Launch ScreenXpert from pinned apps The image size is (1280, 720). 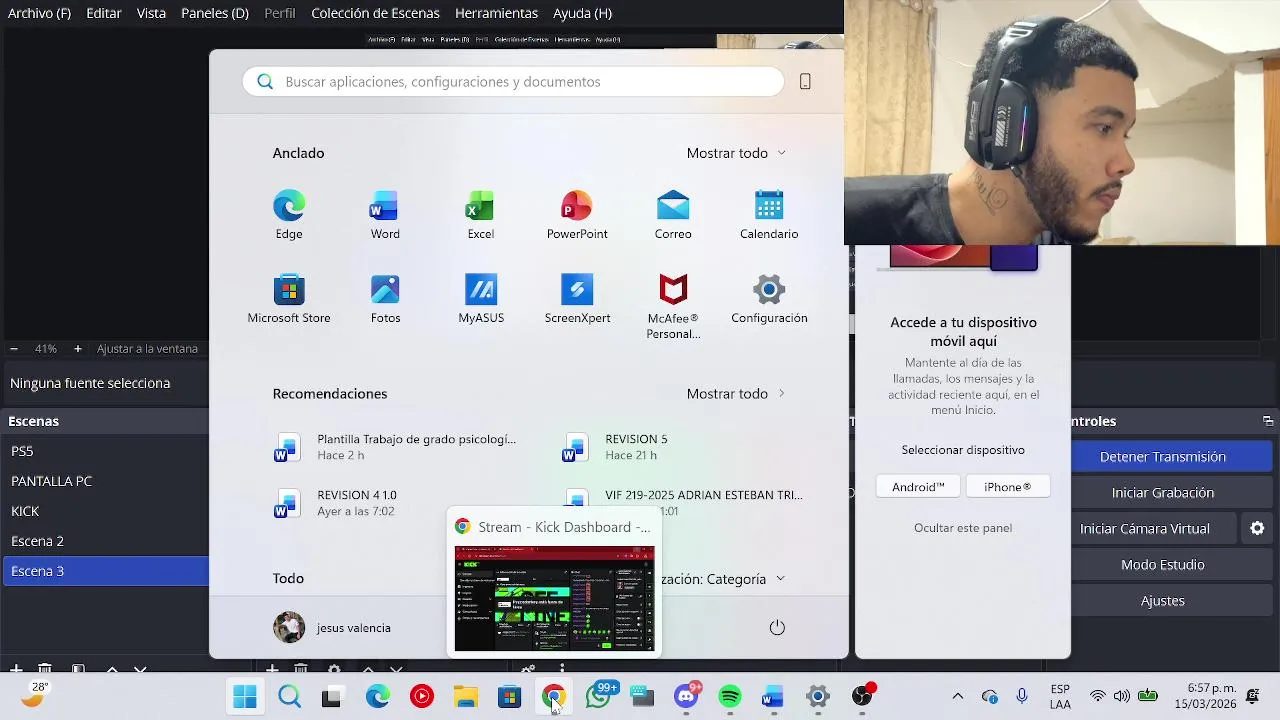[577, 299]
